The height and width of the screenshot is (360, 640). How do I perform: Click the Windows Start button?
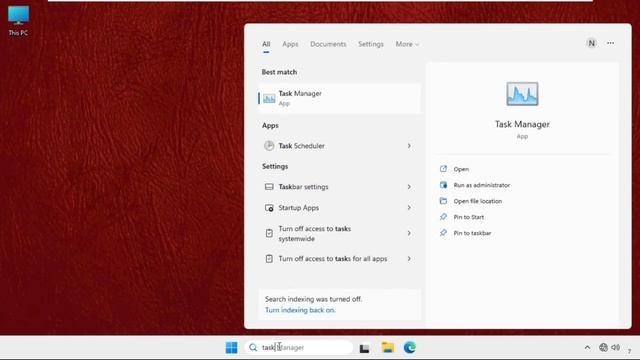point(231,347)
